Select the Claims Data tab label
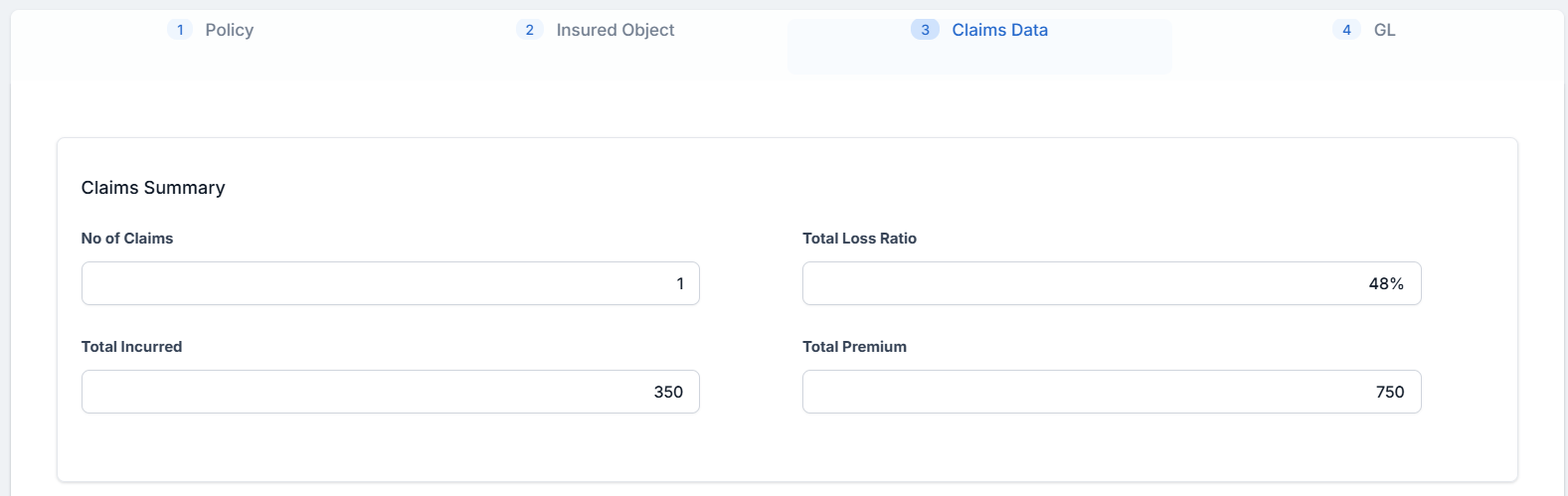 [x=999, y=30]
